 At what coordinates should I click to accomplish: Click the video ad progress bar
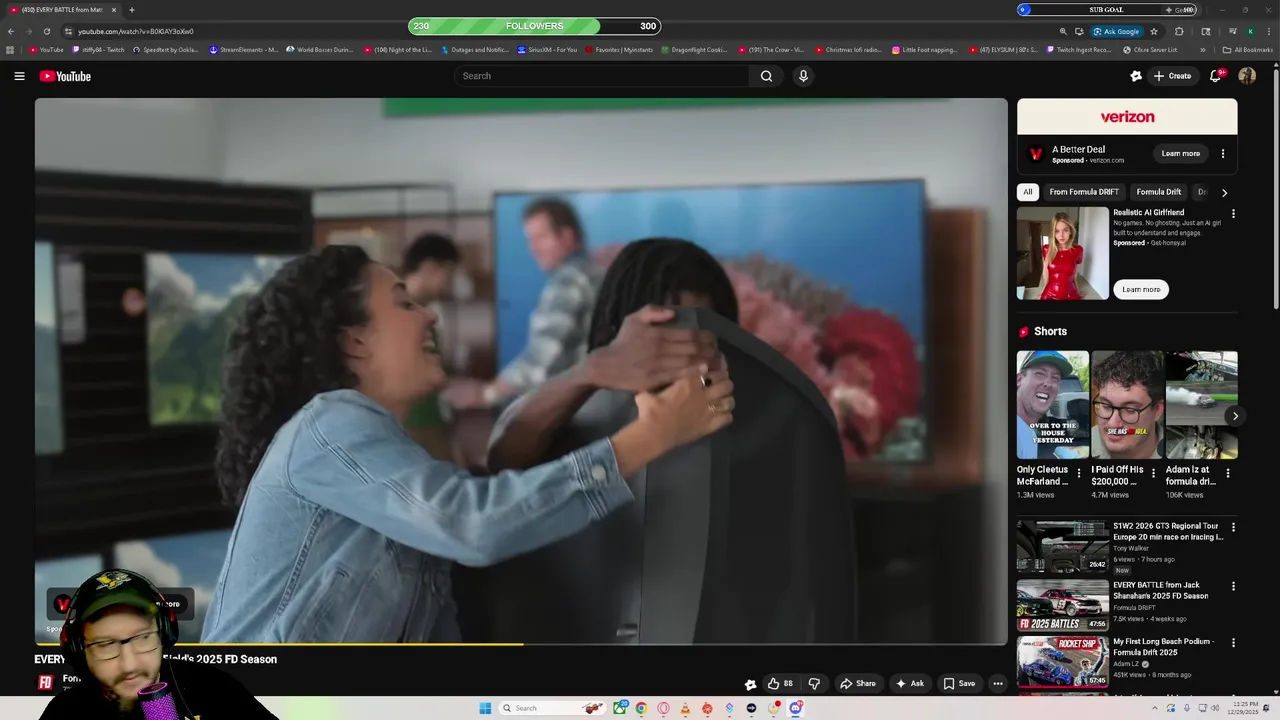point(521,644)
